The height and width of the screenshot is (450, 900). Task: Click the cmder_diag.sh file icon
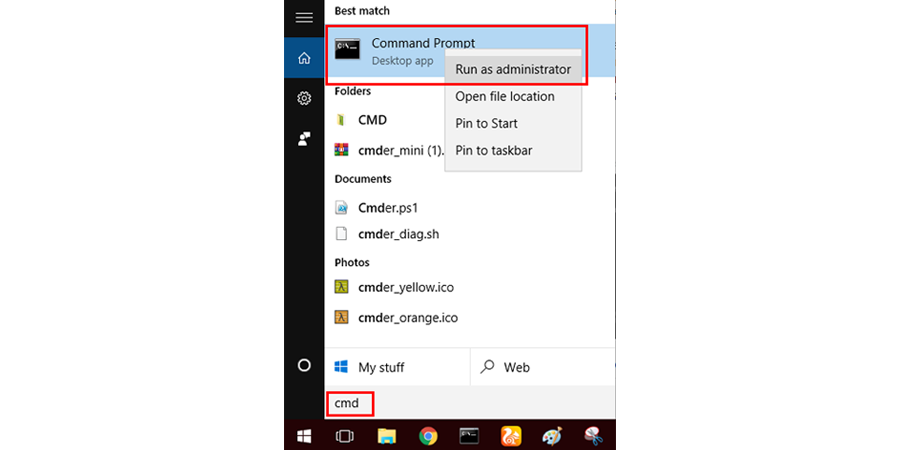tap(342, 234)
